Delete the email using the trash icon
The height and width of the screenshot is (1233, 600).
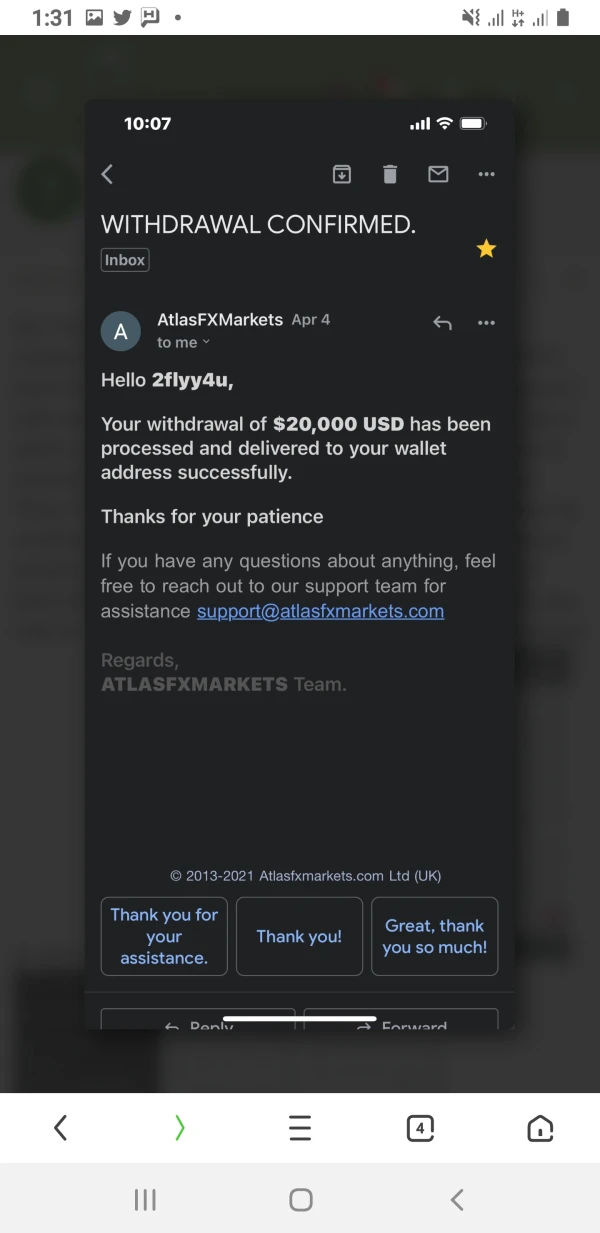pyautogui.click(x=390, y=175)
